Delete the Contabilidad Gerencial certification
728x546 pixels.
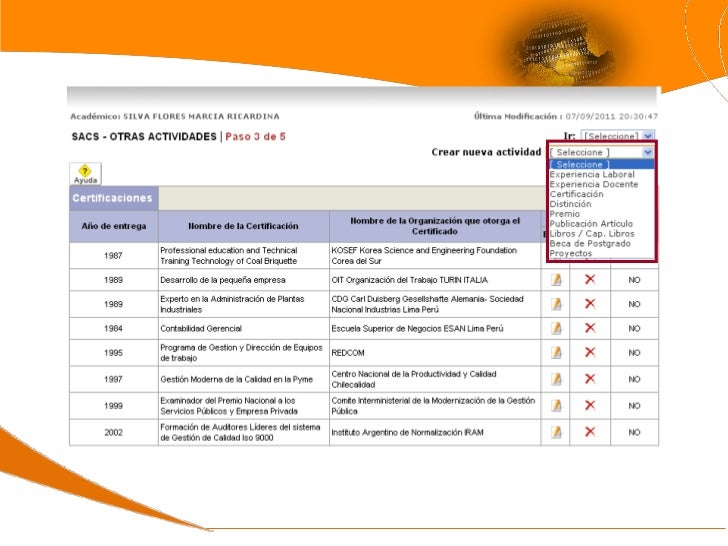coord(590,328)
